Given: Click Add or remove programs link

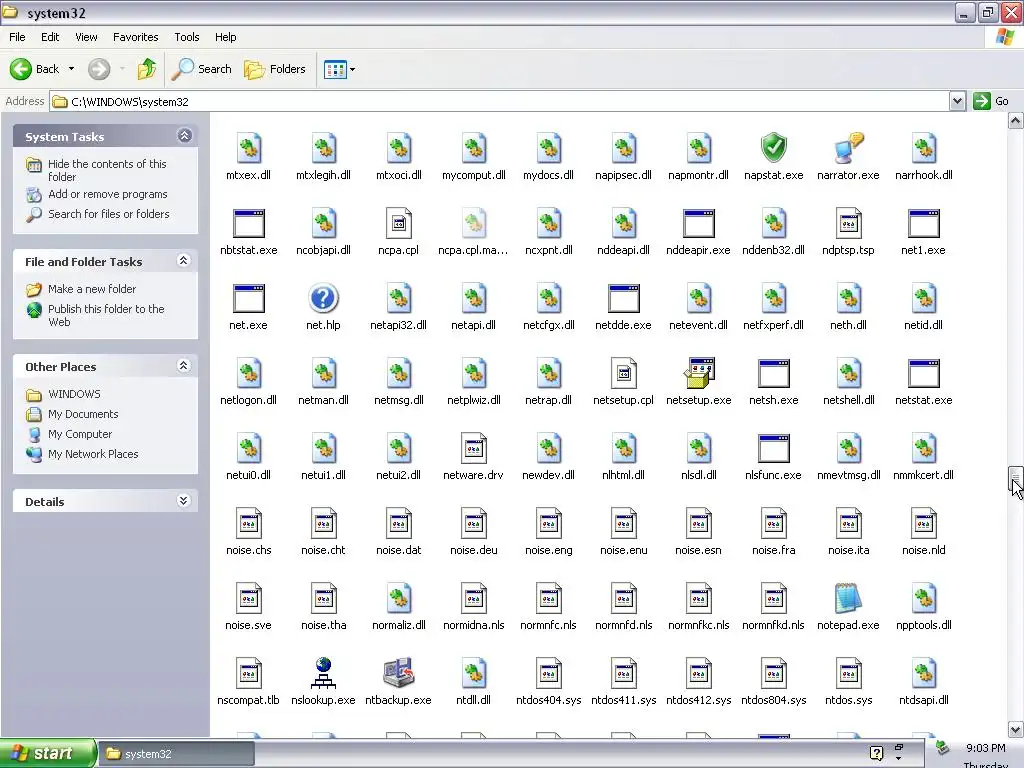Looking at the screenshot, I should tap(108, 194).
